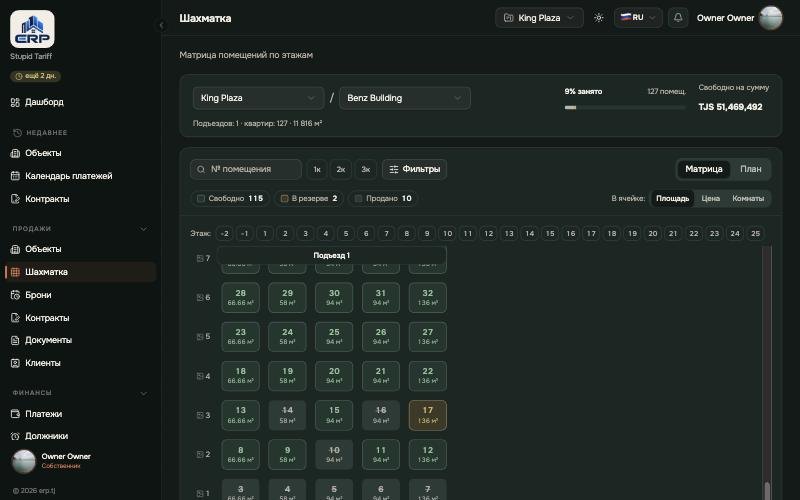Click floor 3 row plan icon

(200, 415)
